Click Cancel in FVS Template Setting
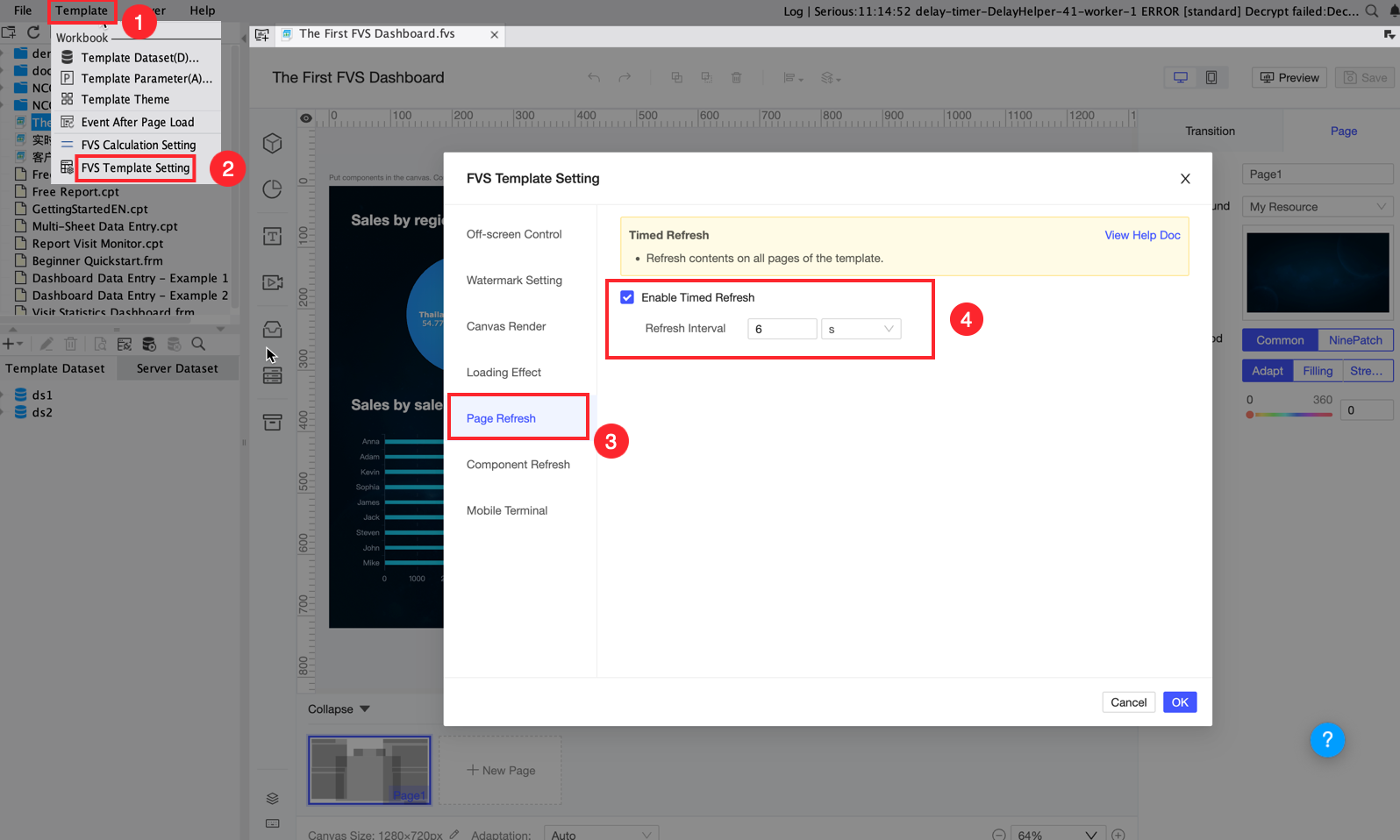The image size is (1400, 840). click(1128, 702)
